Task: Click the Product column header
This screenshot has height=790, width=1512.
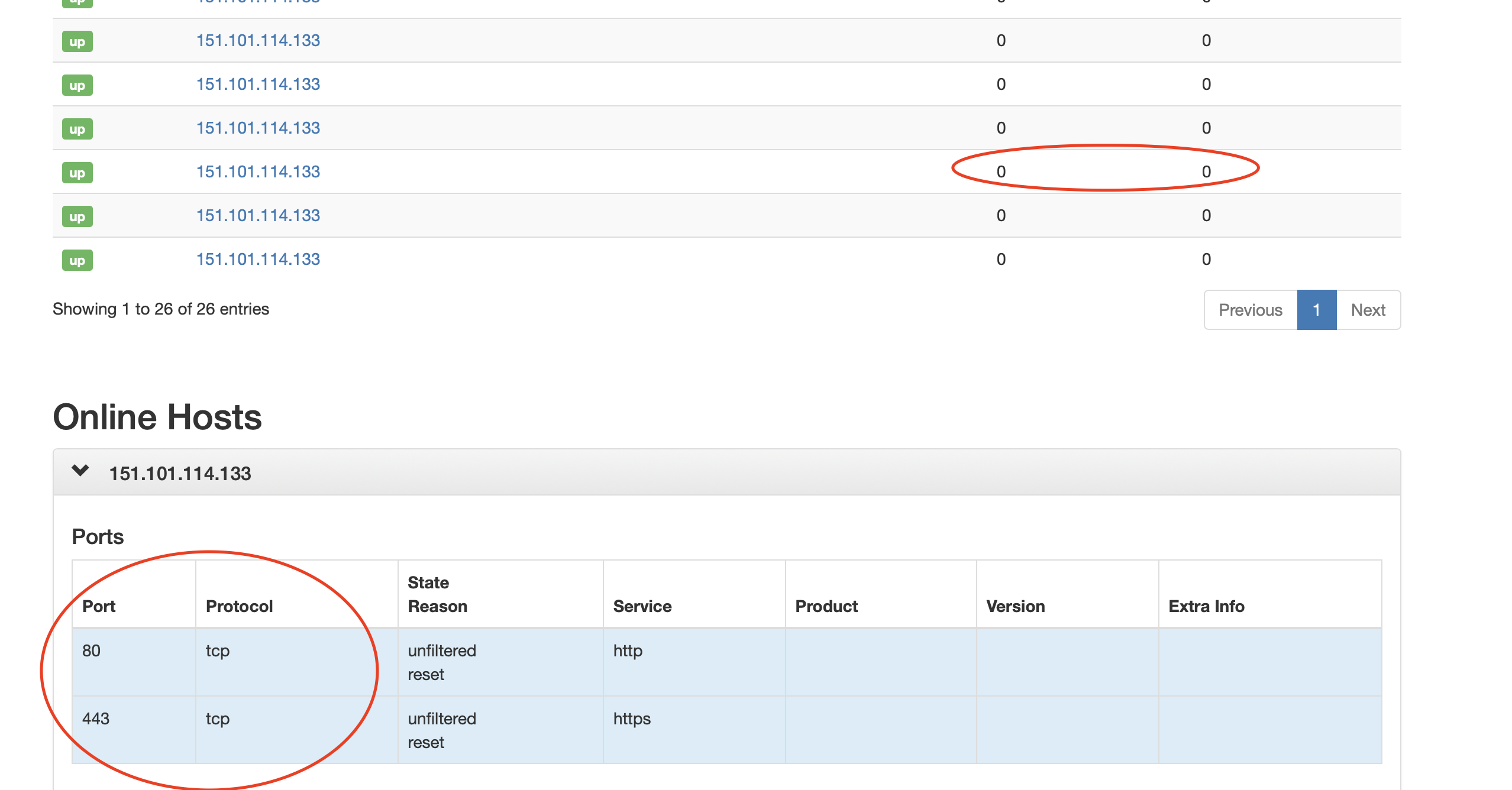Action: (881, 594)
